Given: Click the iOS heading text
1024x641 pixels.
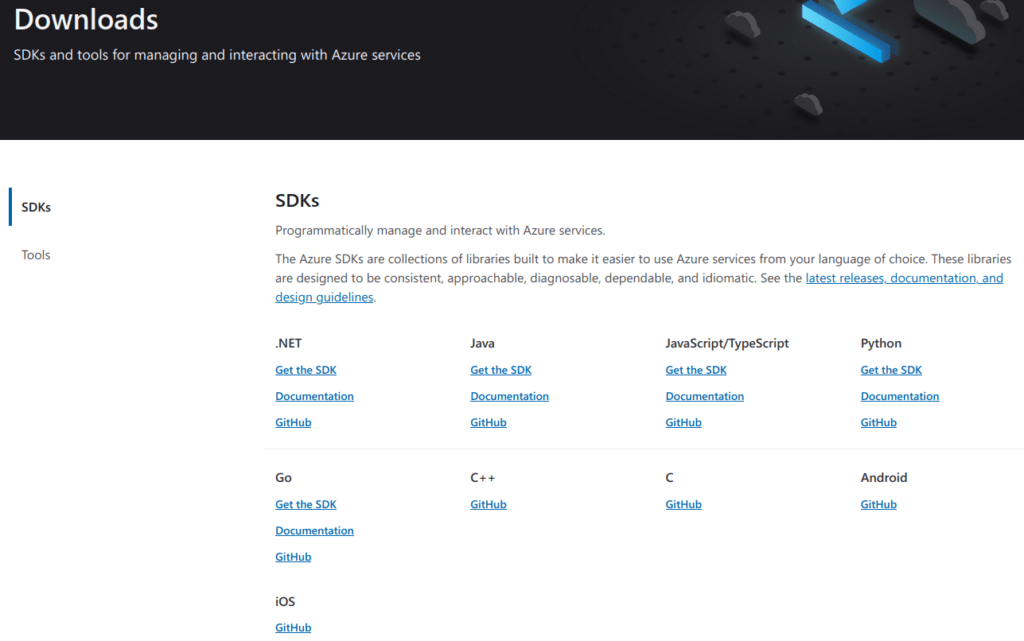Looking at the screenshot, I should click(285, 602).
